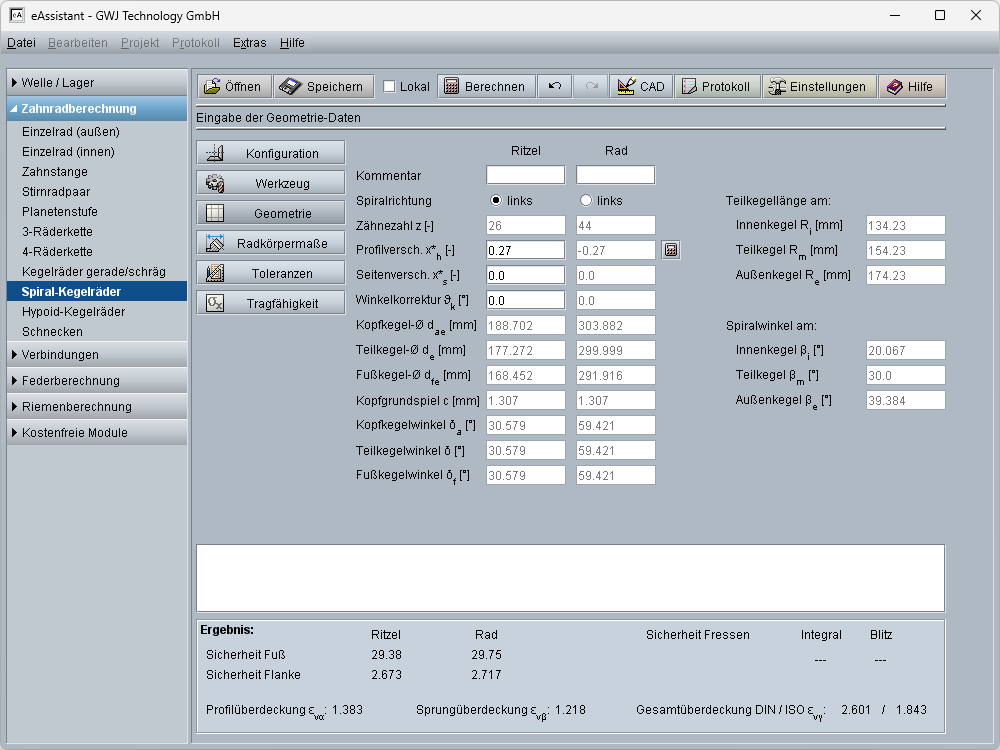
Task: Run calculation with Berechnen button
Action: click(485, 87)
